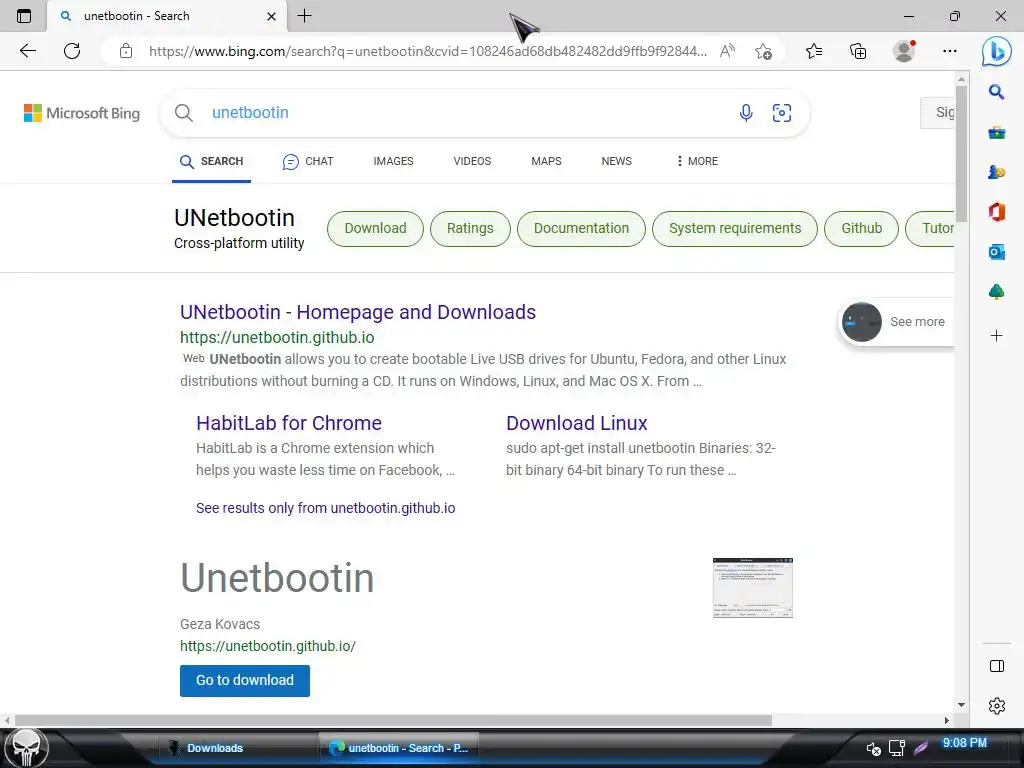Viewport: 1024px width, 768px height.
Task: Click the See more chat bubble
Action: pyautogui.click(x=895, y=322)
